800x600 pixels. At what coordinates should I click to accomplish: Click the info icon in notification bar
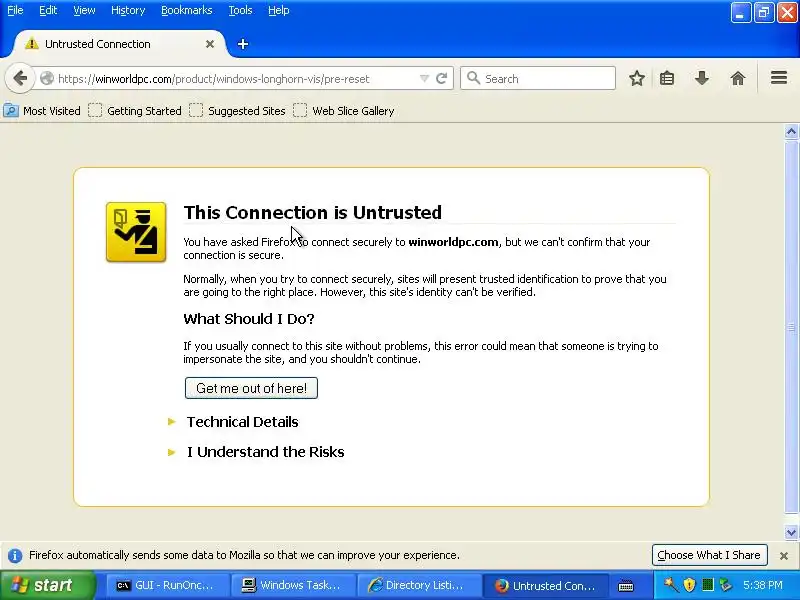(x=15, y=555)
